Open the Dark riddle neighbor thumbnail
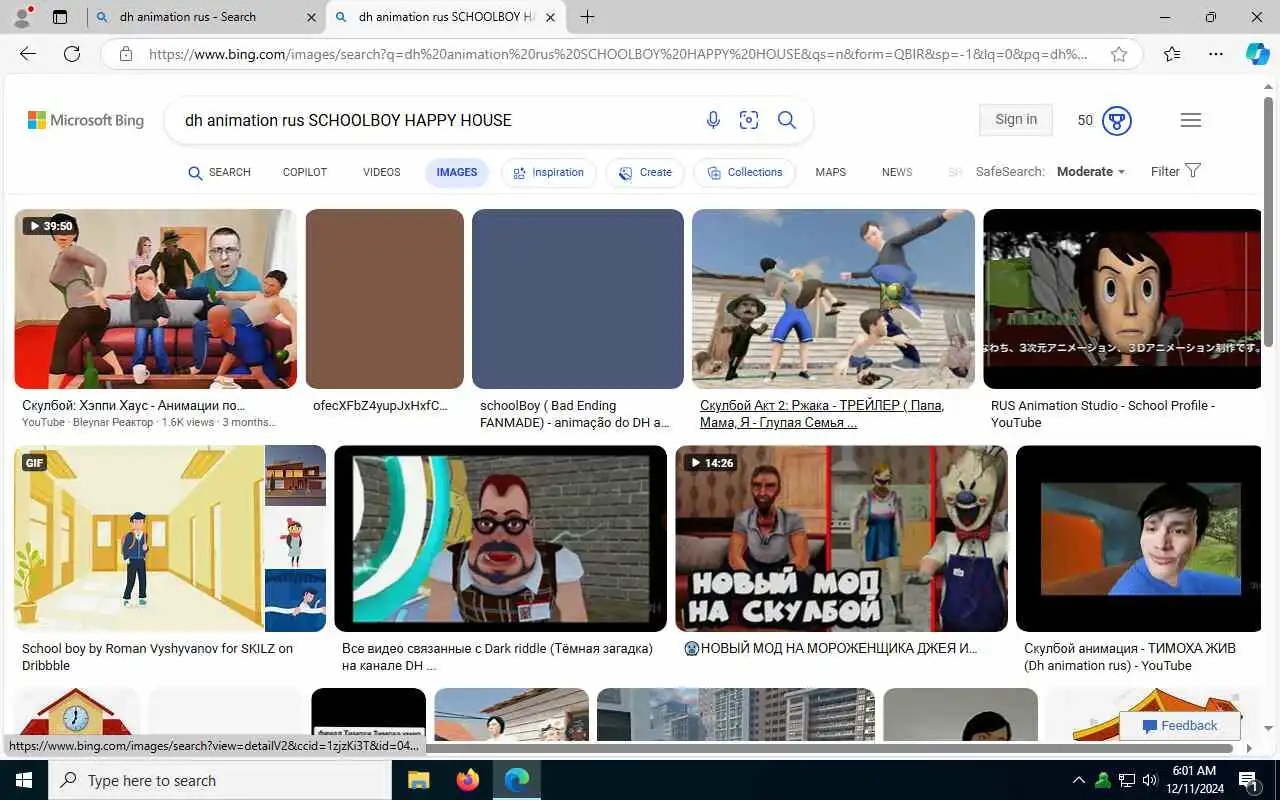 pyautogui.click(x=500, y=538)
